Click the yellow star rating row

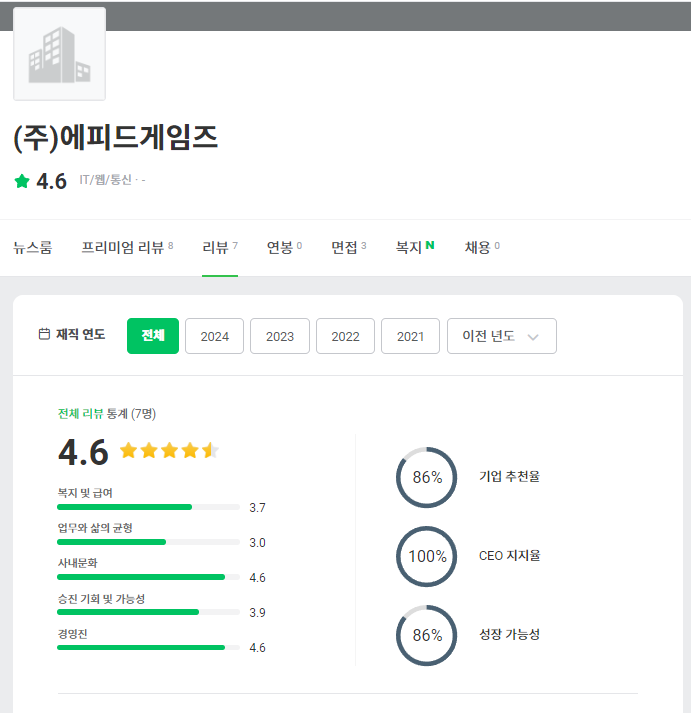click(x=169, y=451)
